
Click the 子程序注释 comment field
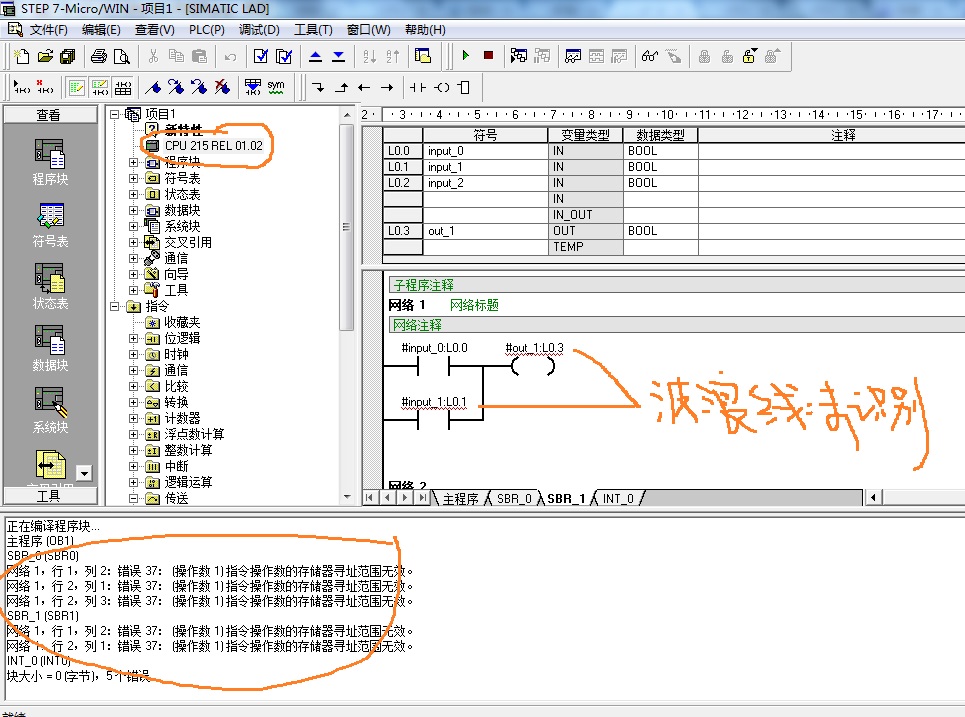point(677,285)
